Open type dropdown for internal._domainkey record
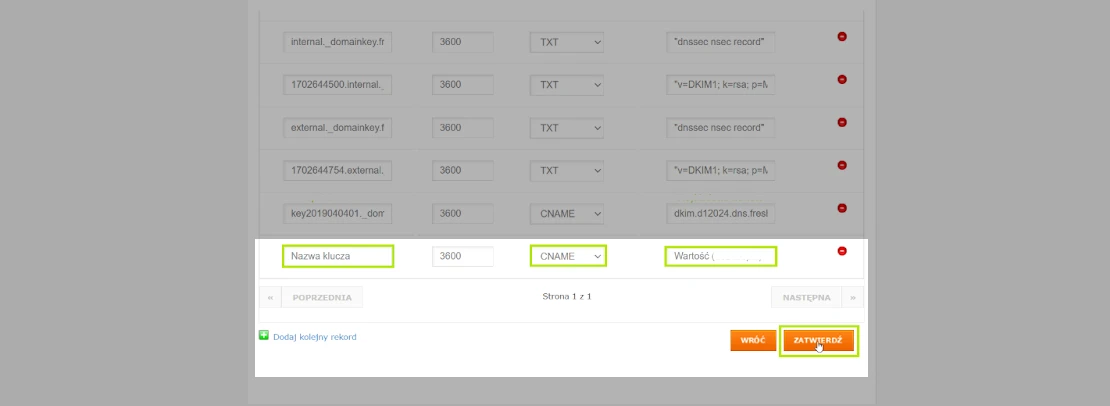Image resolution: width=1110 pixels, height=406 pixels. tap(567, 43)
